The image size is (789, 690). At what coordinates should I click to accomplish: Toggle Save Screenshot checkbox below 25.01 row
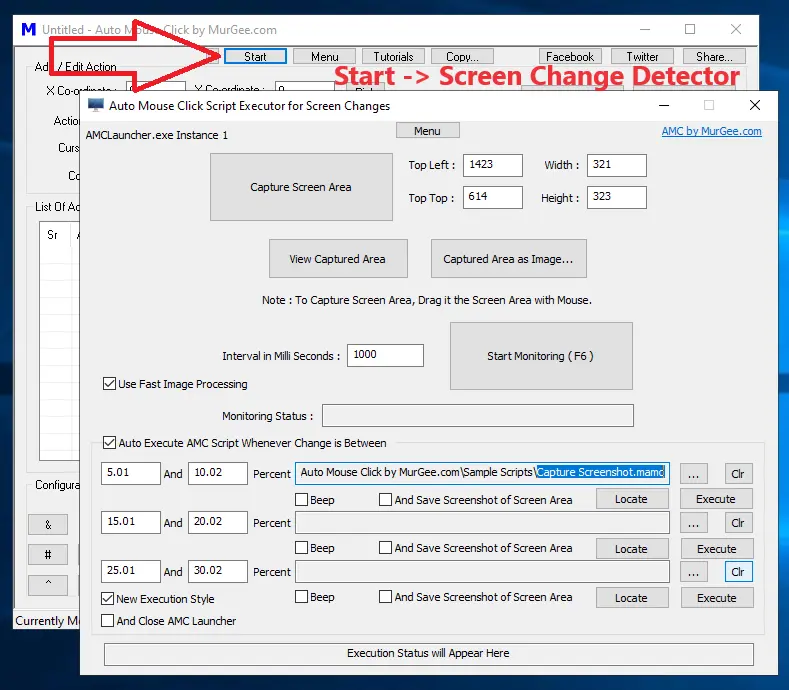[x=385, y=597]
